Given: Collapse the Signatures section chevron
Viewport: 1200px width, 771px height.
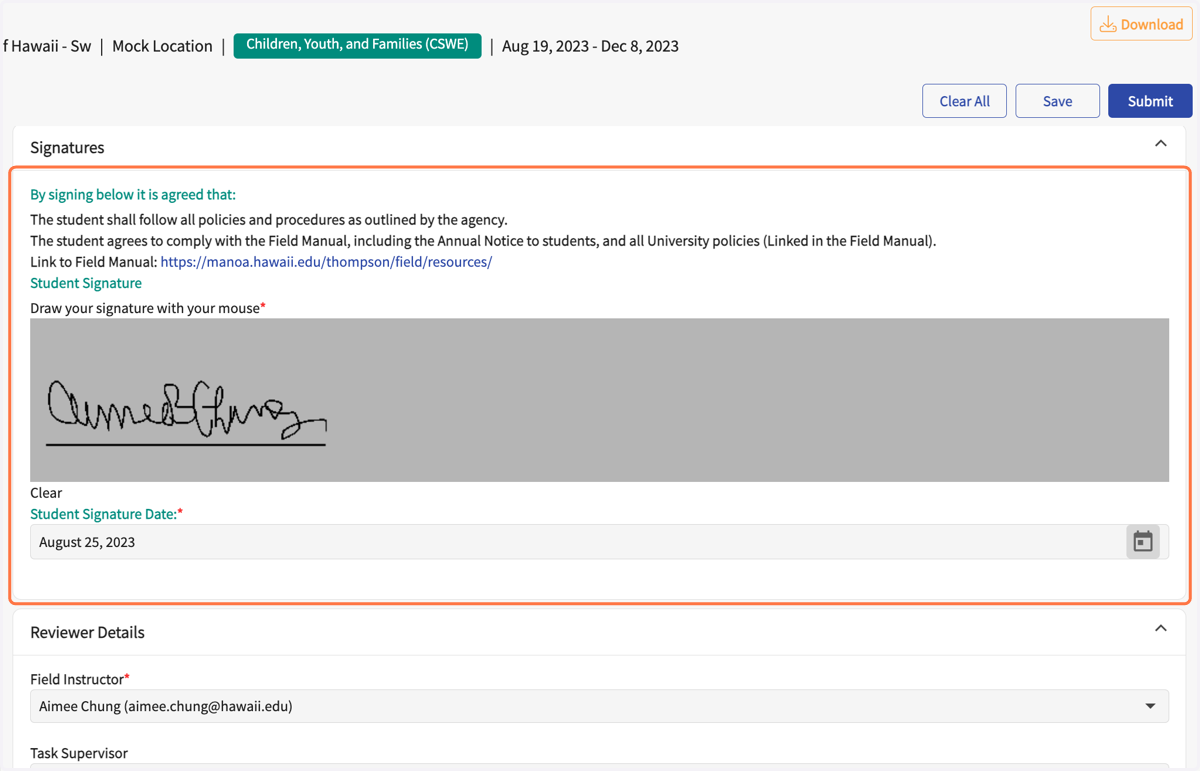Looking at the screenshot, I should click(x=1161, y=144).
